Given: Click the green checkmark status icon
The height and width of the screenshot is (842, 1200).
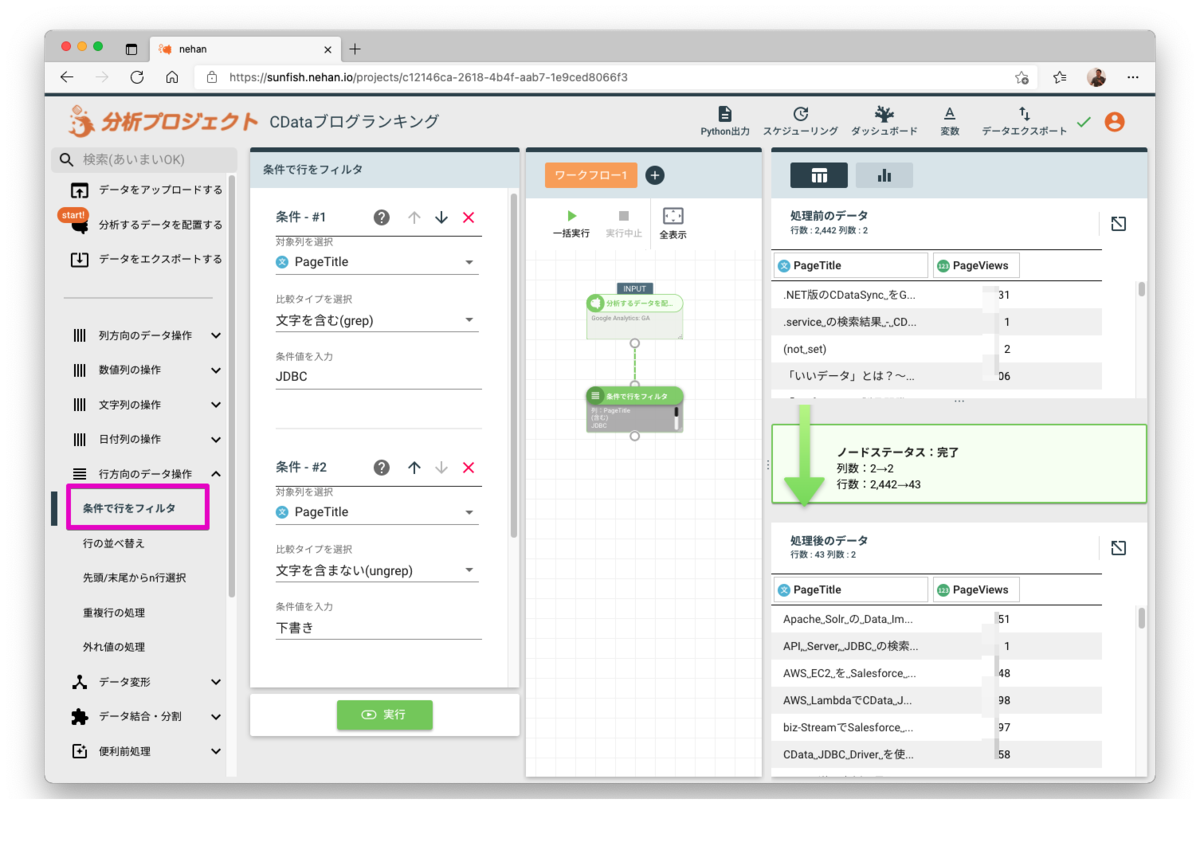Looking at the screenshot, I should pyautogui.click(x=1084, y=122).
